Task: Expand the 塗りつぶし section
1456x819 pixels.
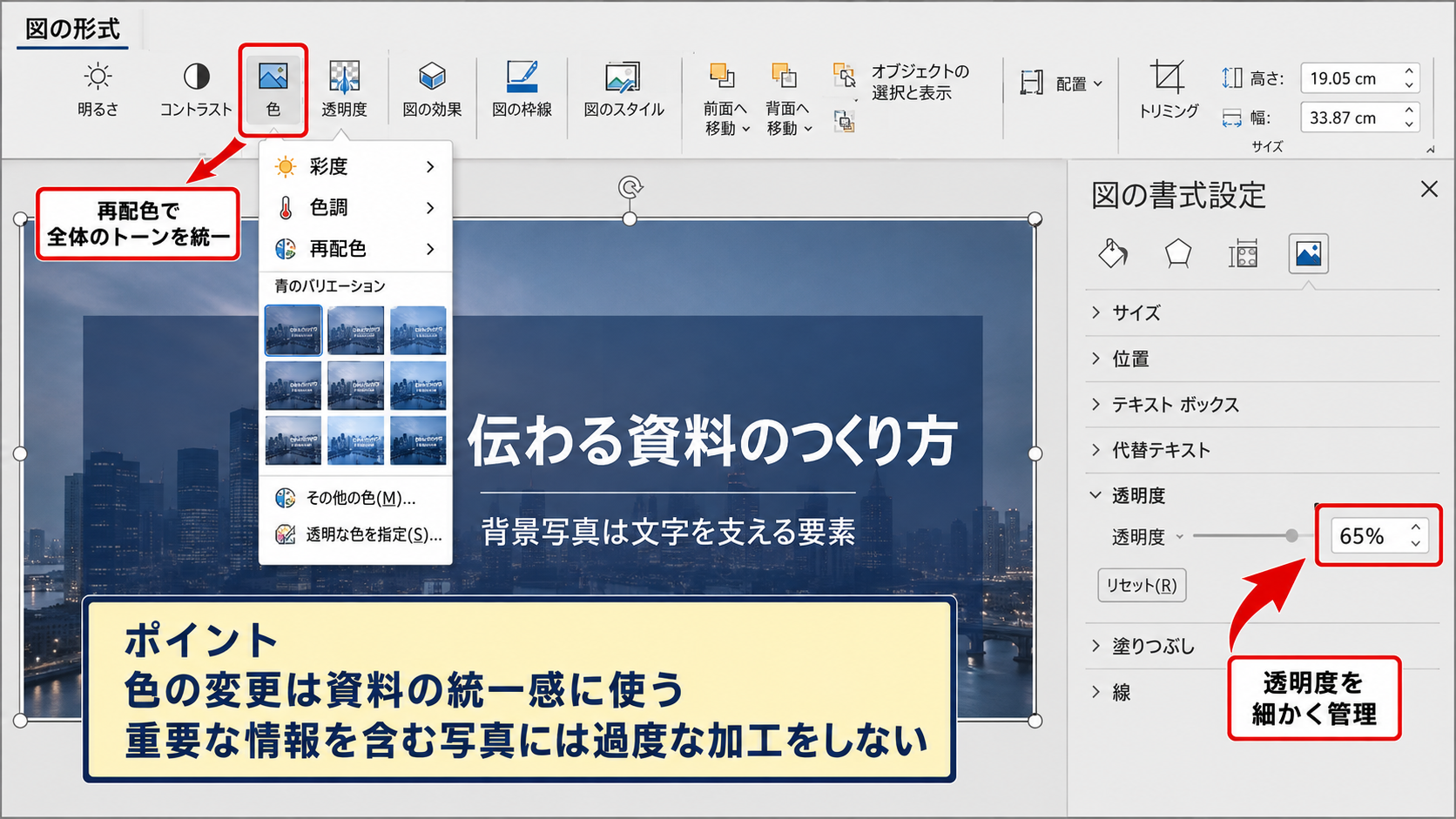Action: click(1262, 646)
